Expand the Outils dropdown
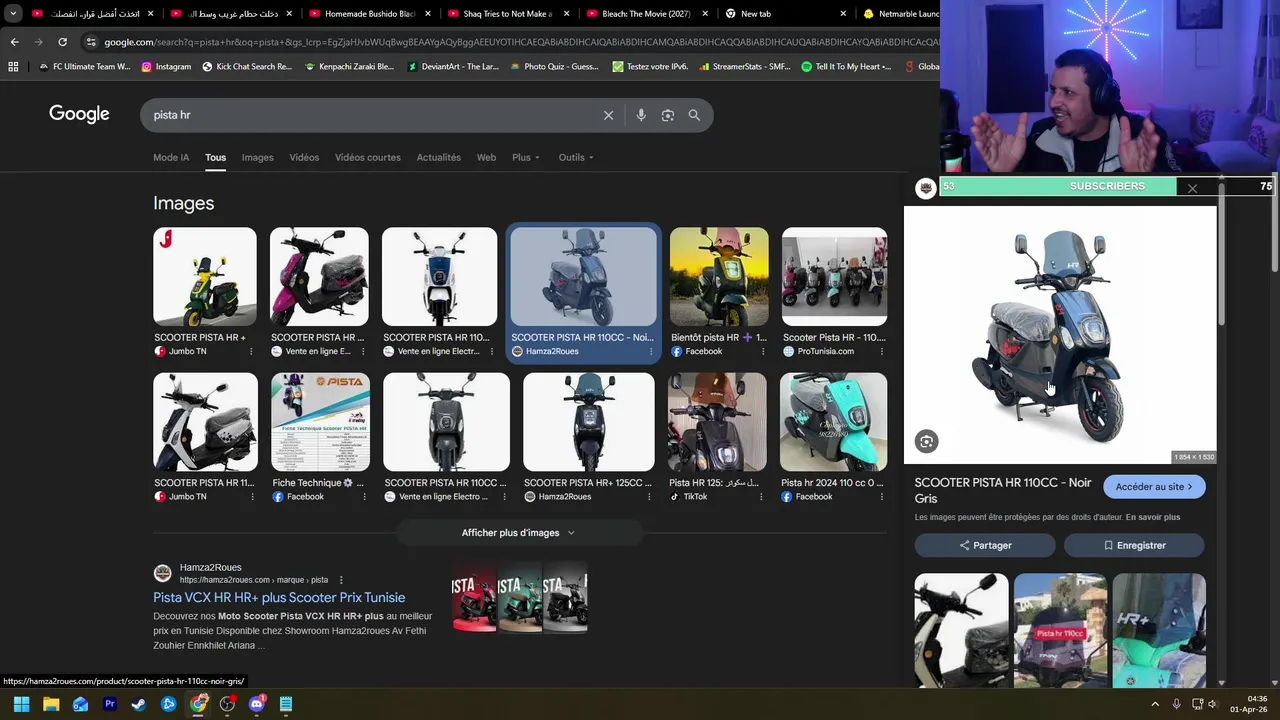This screenshot has height=720, width=1280. coord(576,157)
